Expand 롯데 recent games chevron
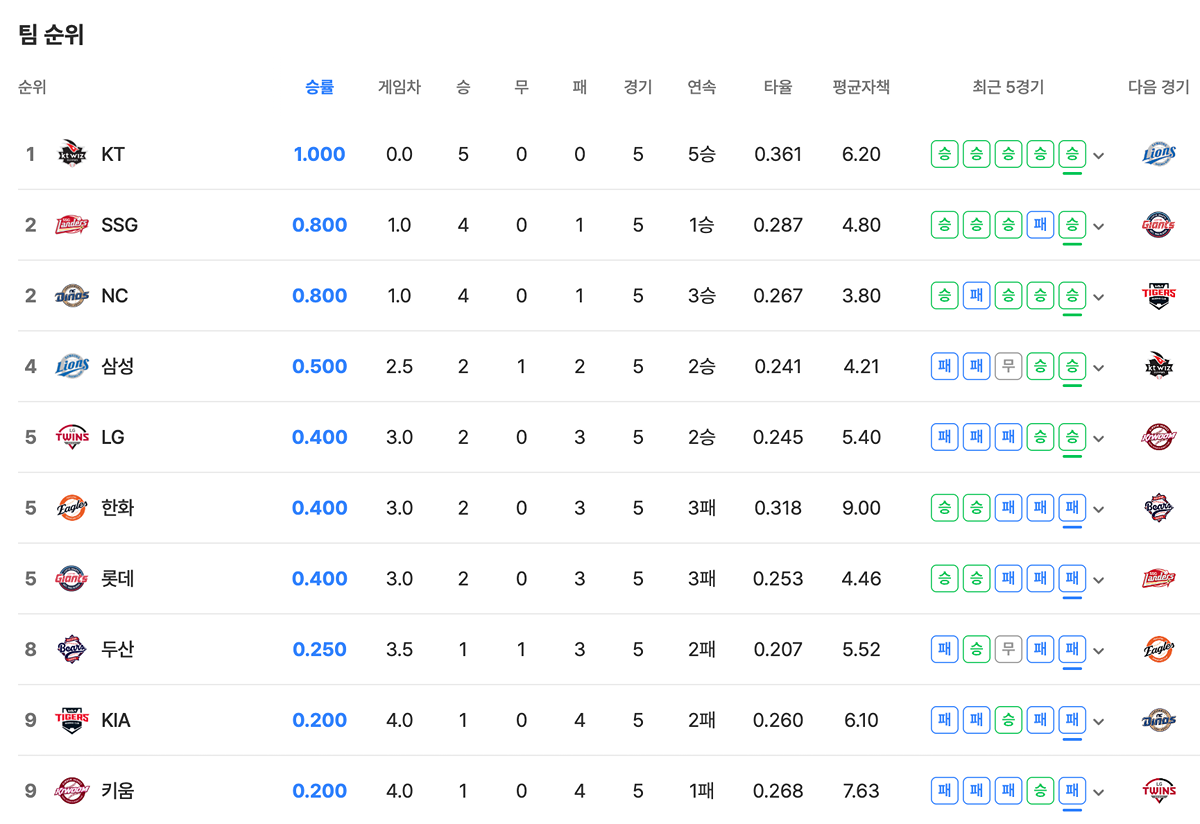The image size is (1200, 824). 1099,579
